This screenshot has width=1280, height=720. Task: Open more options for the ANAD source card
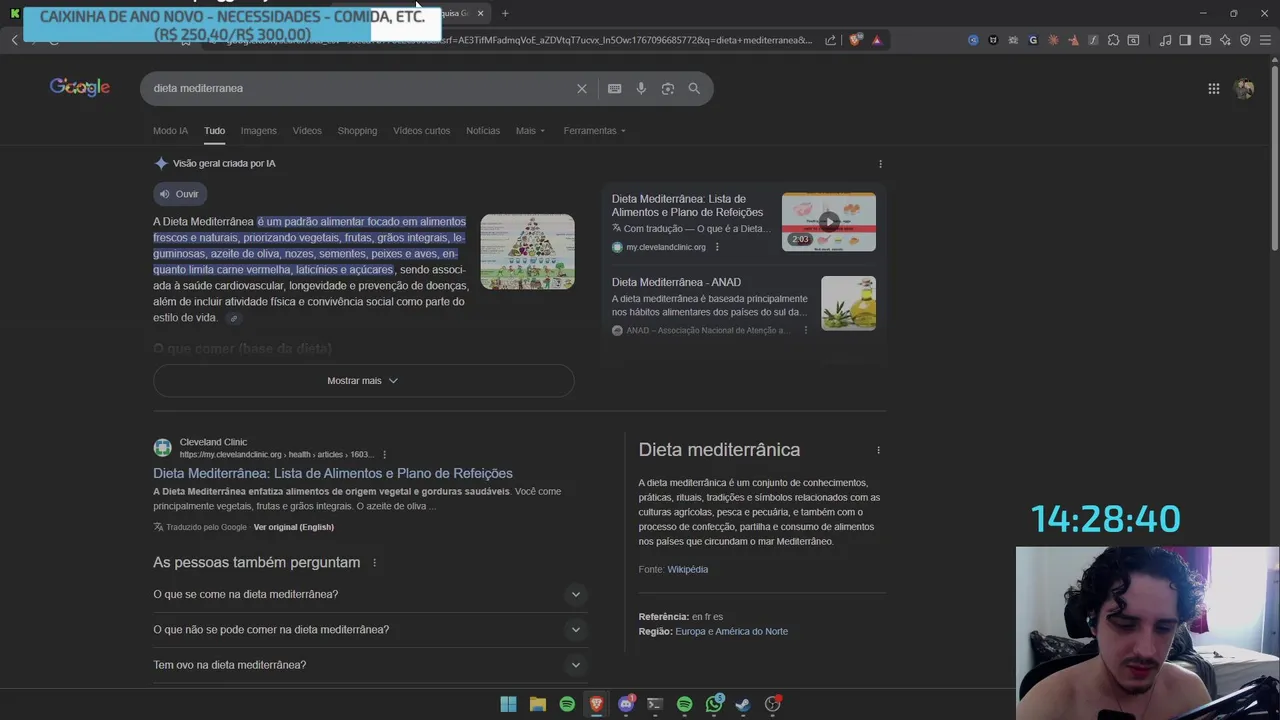pos(805,330)
